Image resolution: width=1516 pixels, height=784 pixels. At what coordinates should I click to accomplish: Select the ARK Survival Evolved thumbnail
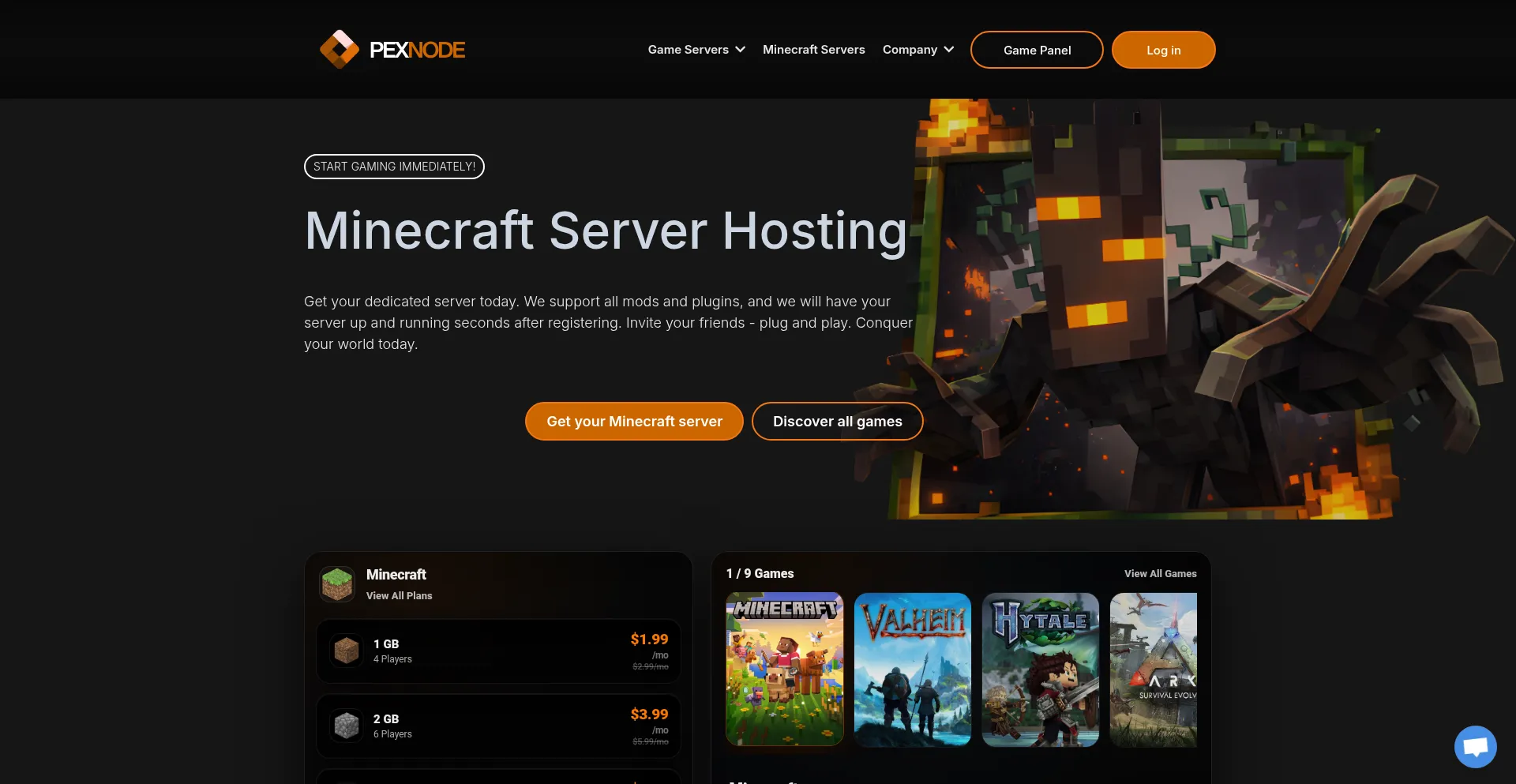tap(1154, 670)
